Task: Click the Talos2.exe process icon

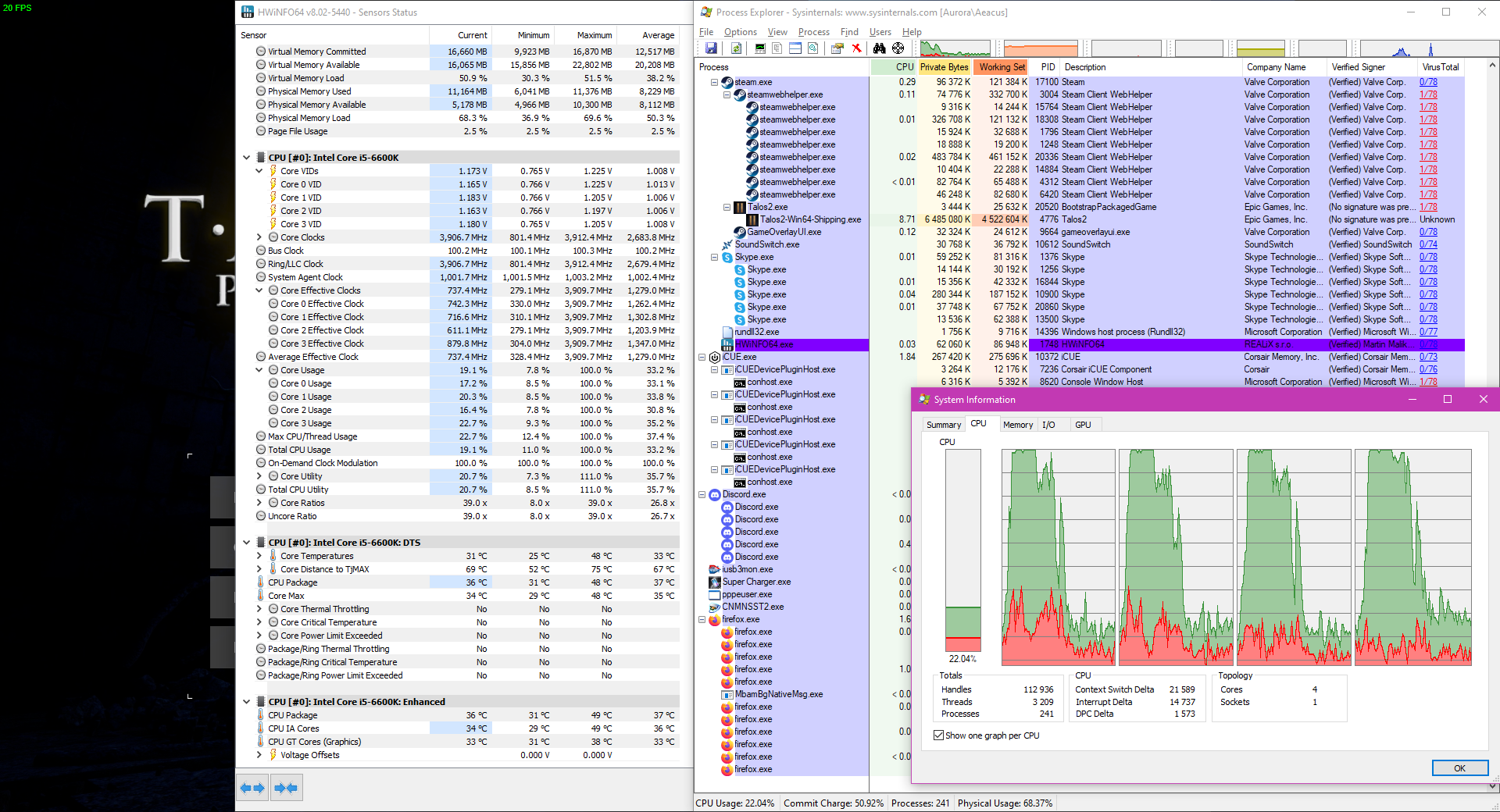Action: 740,207
